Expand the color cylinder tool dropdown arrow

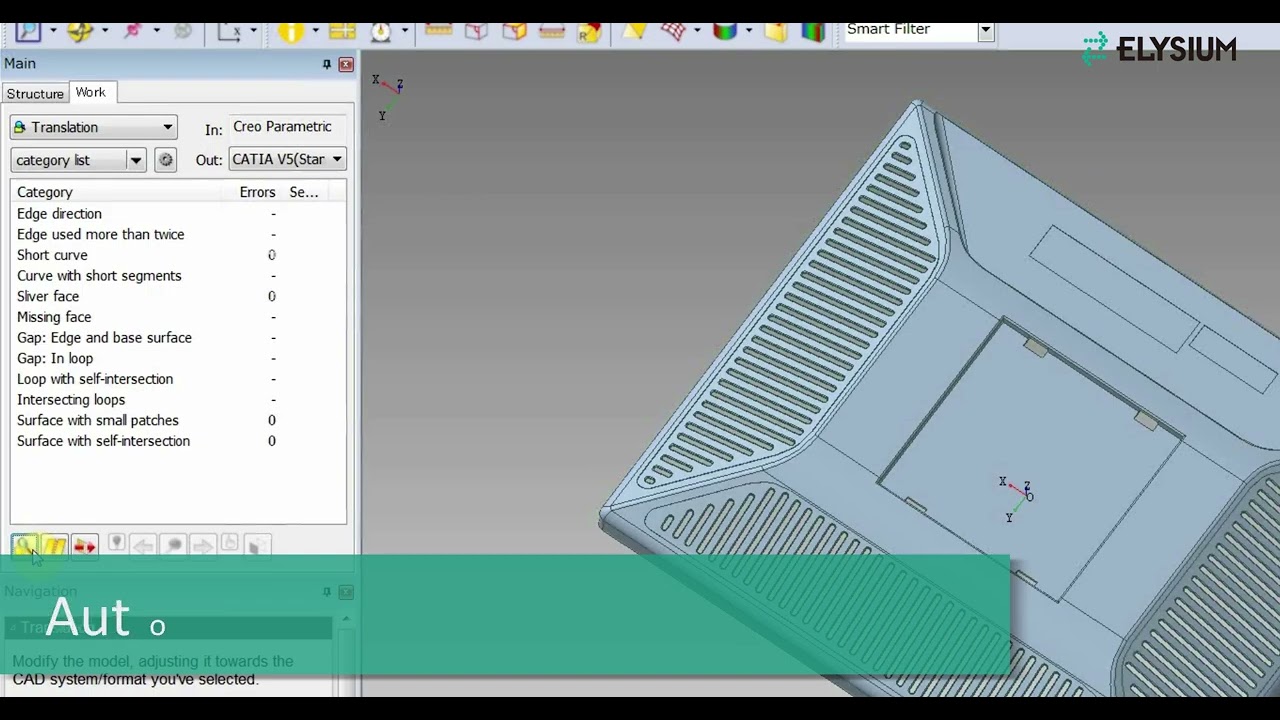pyautogui.click(x=748, y=31)
